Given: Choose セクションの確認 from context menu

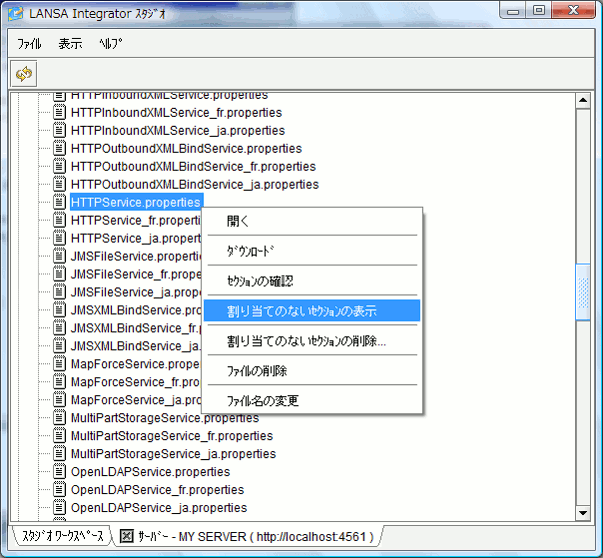Looking at the screenshot, I should pyautogui.click(x=312, y=281).
